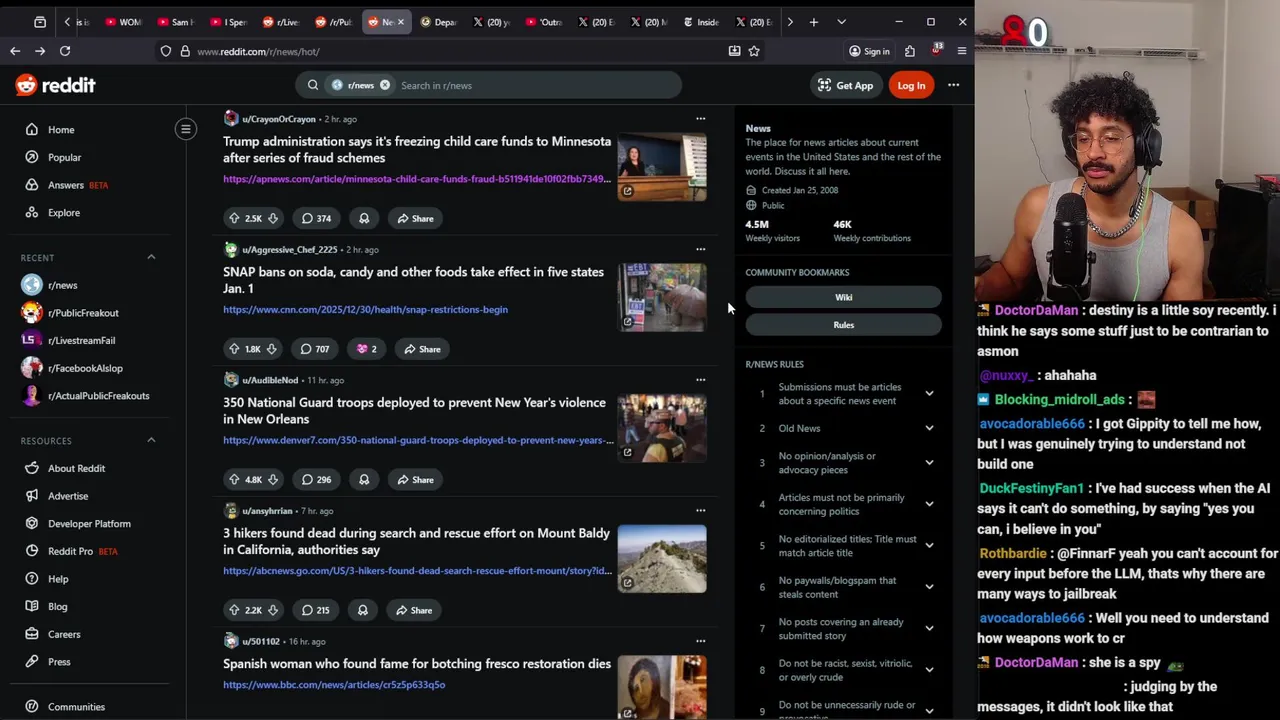Open the Mount Baldy hikers post thumbnail

tap(662, 559)
